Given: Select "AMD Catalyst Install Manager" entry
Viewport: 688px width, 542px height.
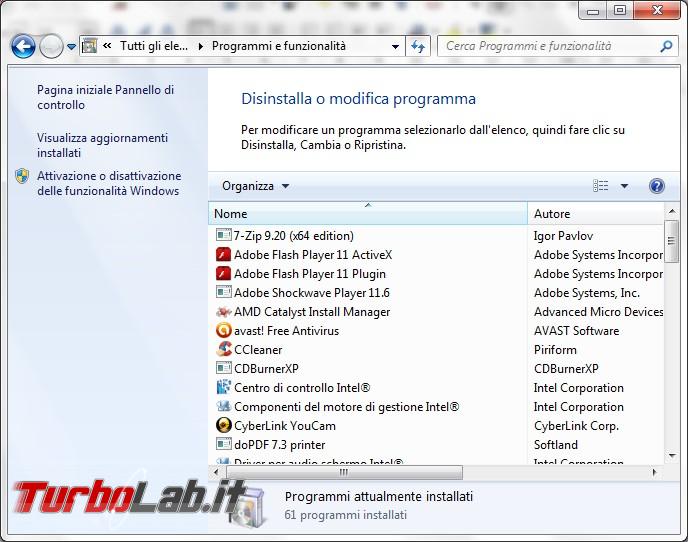Looking at the screenshot, I should (312, 312).
